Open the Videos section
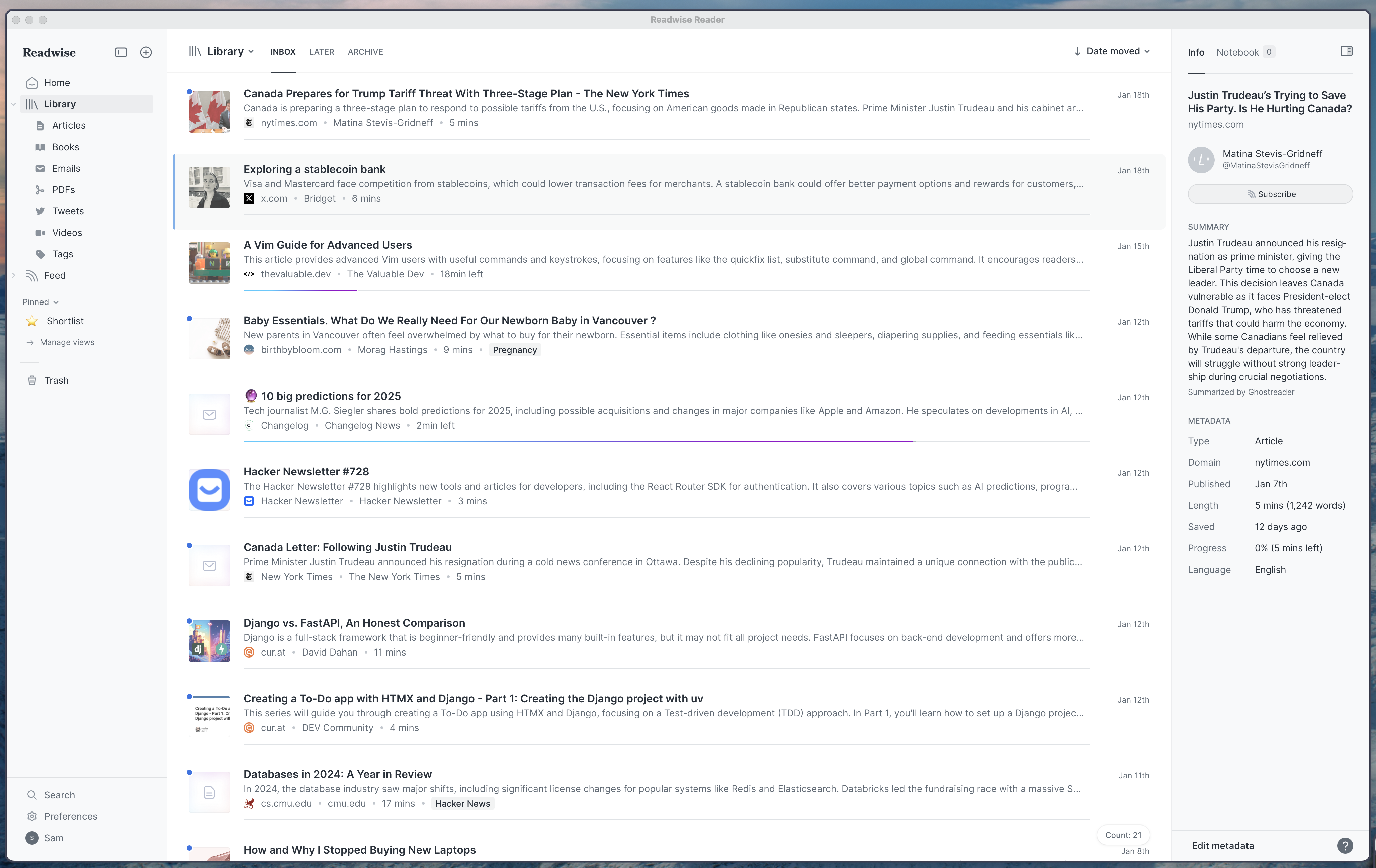The height and width of the screenshot is (868, 1376). pos(67,232)
